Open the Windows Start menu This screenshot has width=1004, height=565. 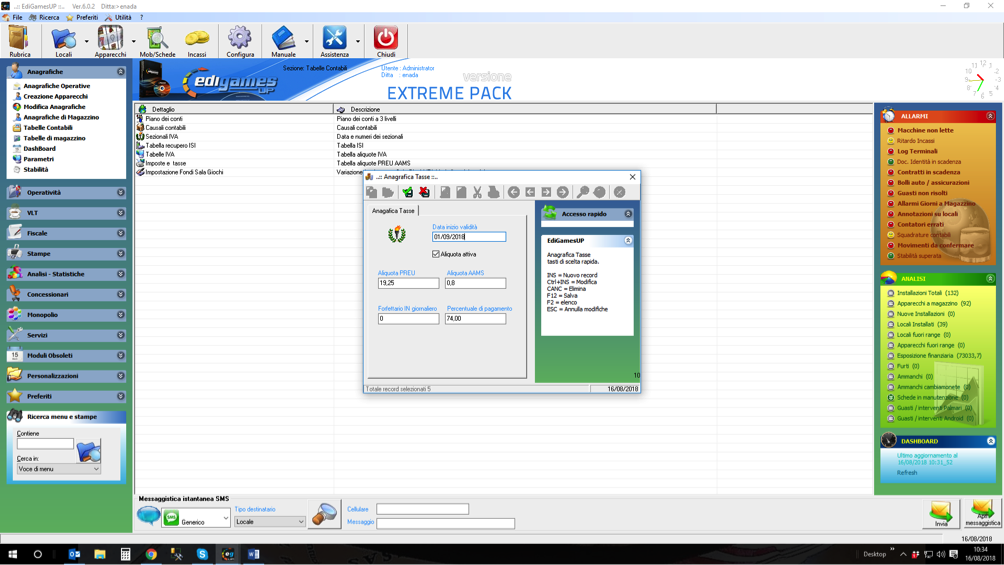click(x=12, y=554)
